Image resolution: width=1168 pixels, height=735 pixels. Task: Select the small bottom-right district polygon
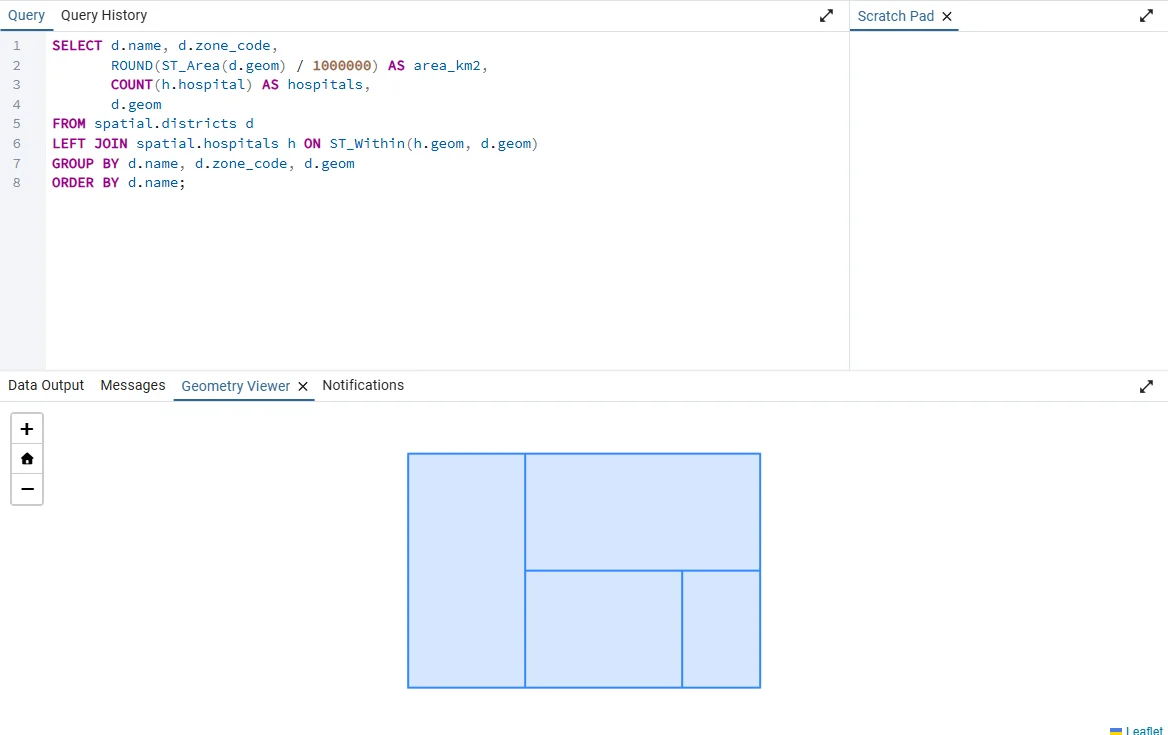coord(721,629)
